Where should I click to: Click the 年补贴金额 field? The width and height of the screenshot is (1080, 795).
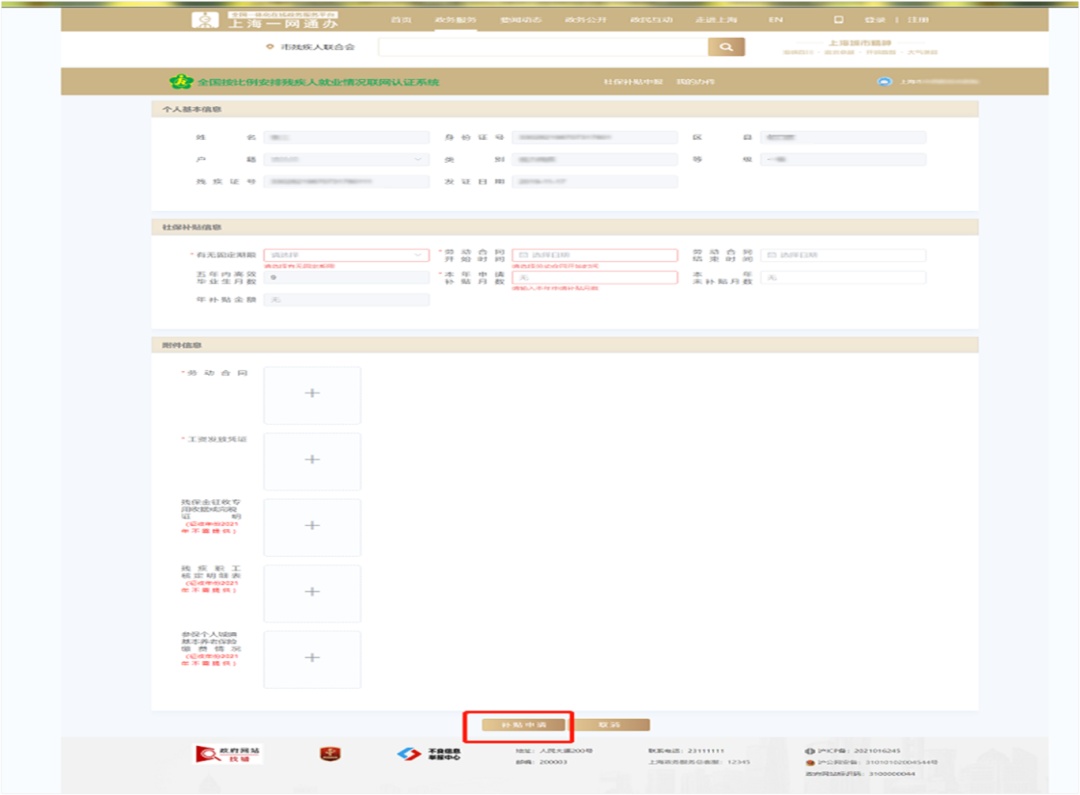coord(346,300)
